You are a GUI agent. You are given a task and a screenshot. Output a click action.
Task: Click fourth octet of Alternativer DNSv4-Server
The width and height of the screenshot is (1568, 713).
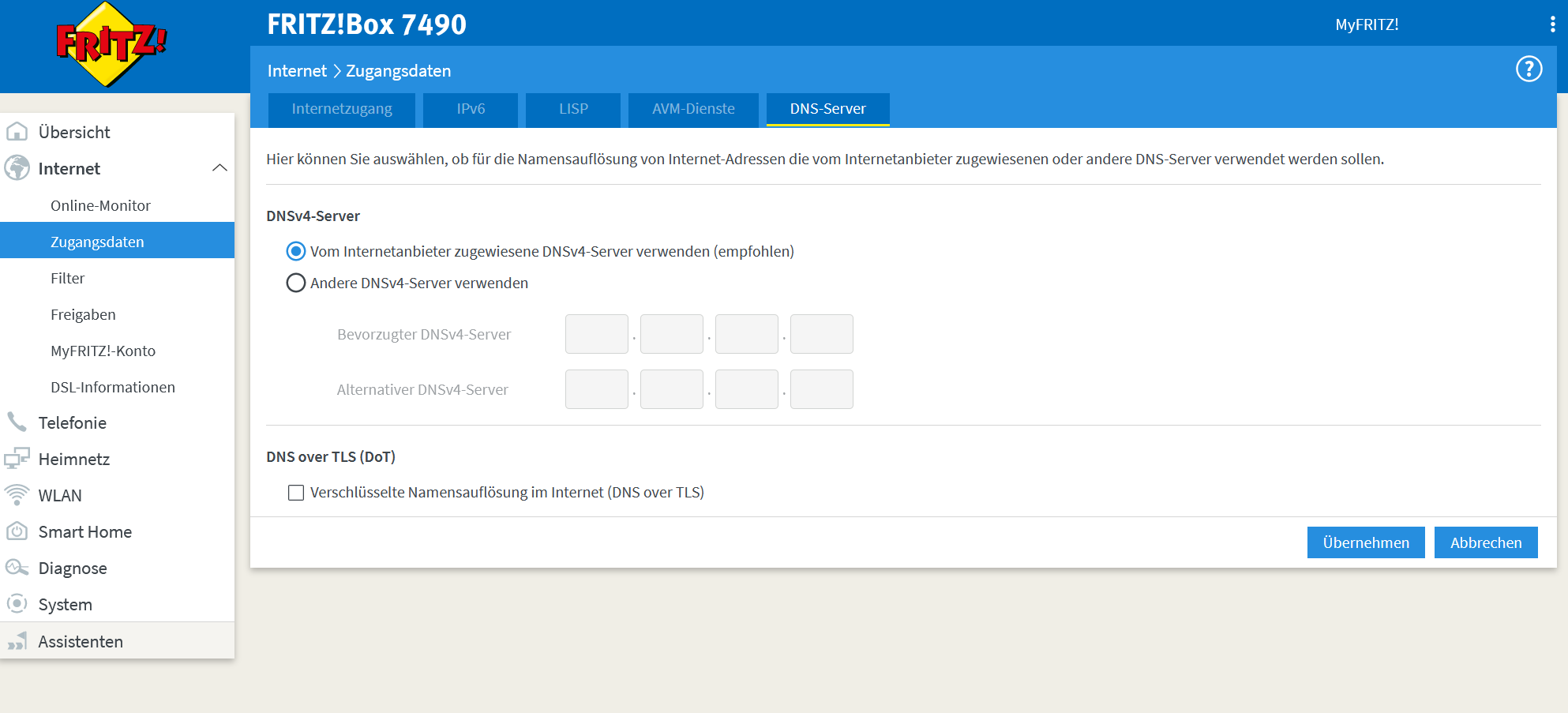[x=822, y=389]
